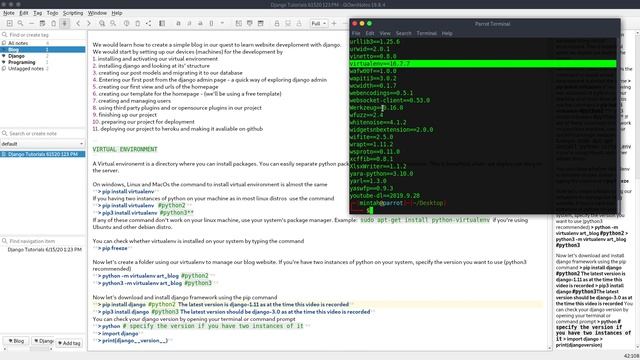Open the todo list calendar icon
This screenshot has height=360, width=640.
coord(42,24)
